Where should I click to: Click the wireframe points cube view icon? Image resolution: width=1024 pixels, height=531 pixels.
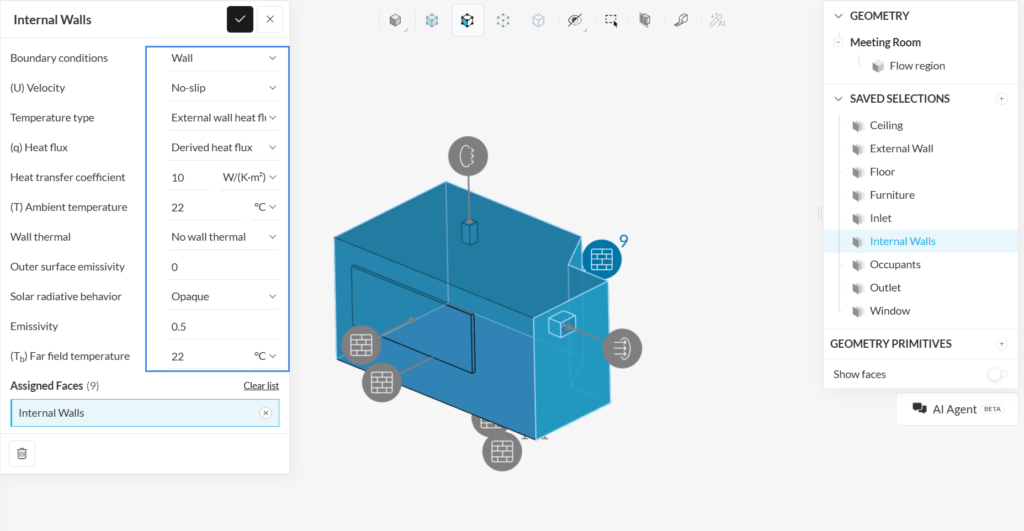coord(503,20)
